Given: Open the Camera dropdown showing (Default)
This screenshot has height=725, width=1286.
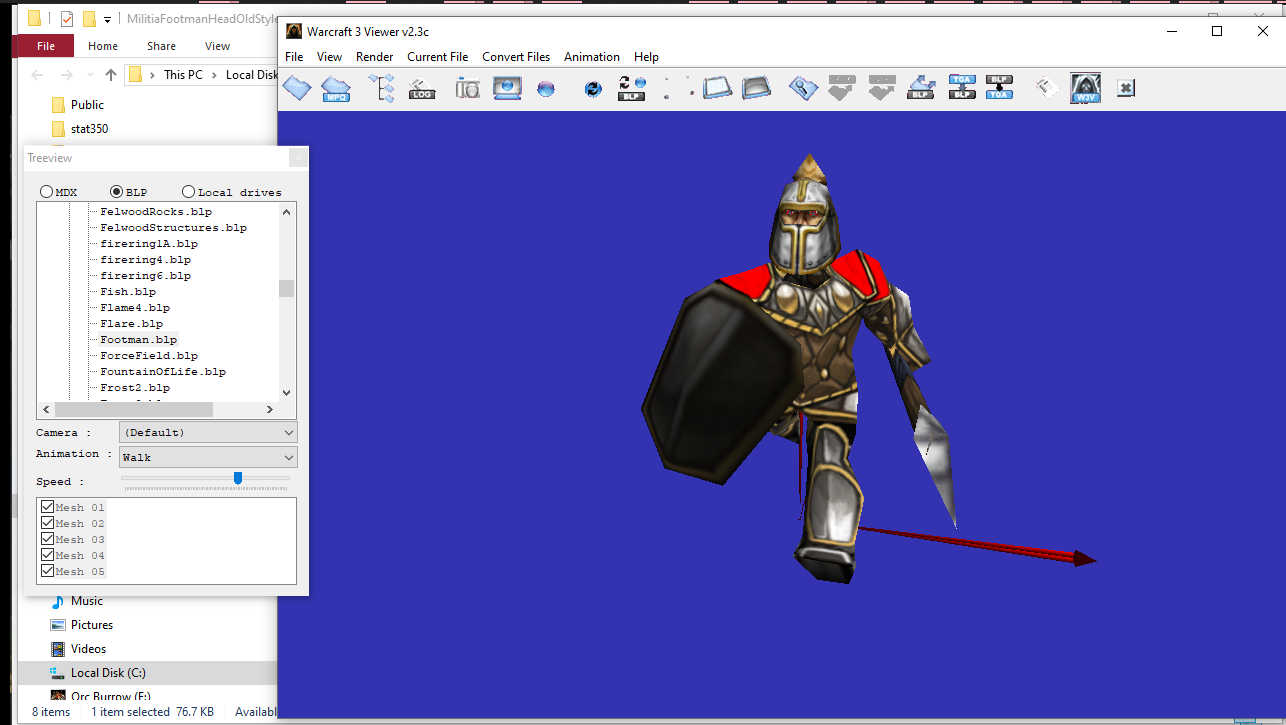Looking at the screenshot, I should tap(208, 432).
